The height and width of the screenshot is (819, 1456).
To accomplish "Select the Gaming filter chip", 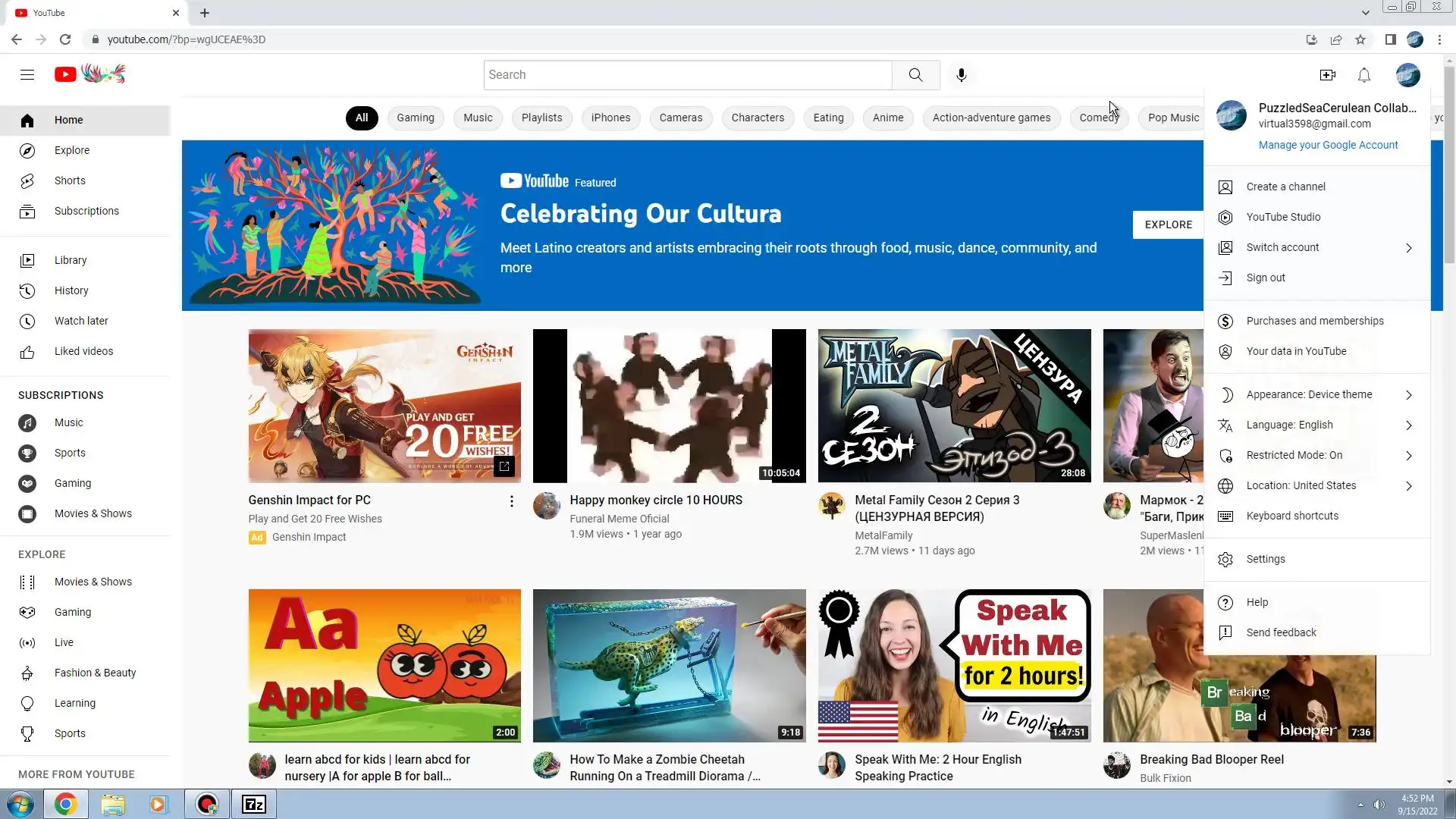I will click(415, 118).
